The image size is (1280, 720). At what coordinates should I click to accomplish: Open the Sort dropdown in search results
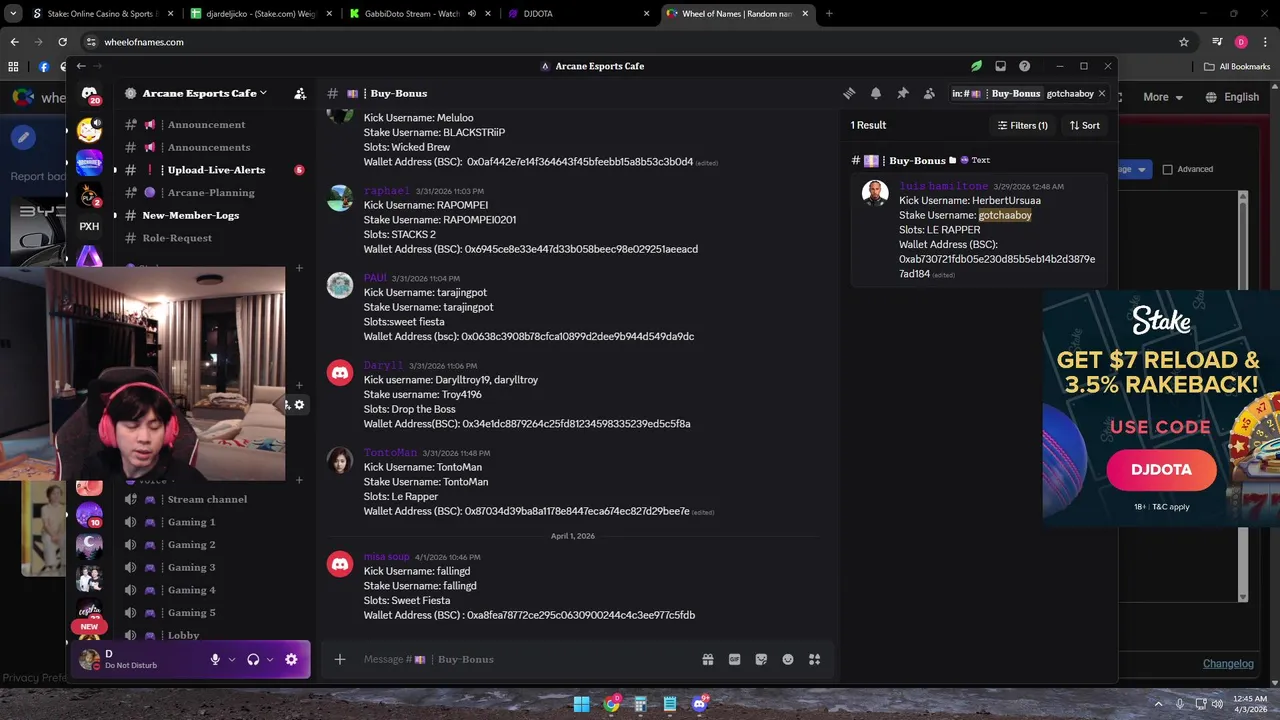pyautogui.click(x=1084, y=125)
